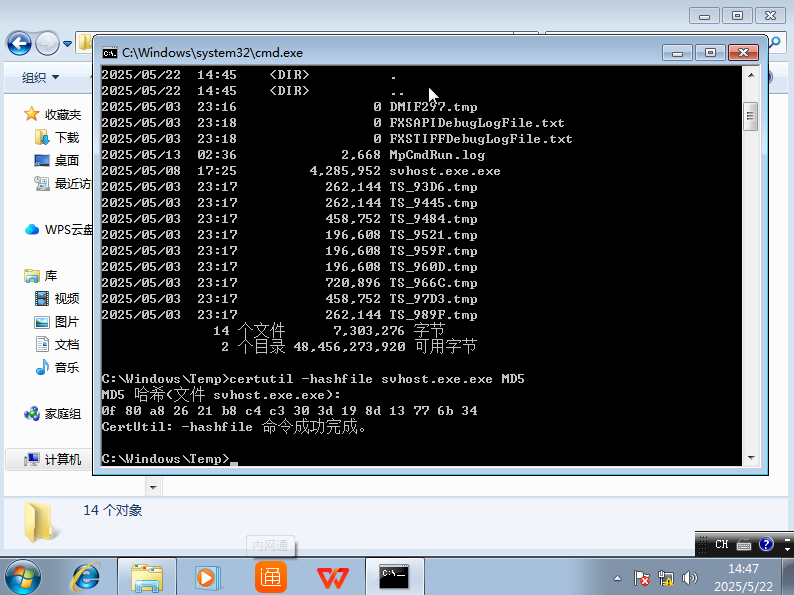Open Windows Media Player taskbar icon

209,577
